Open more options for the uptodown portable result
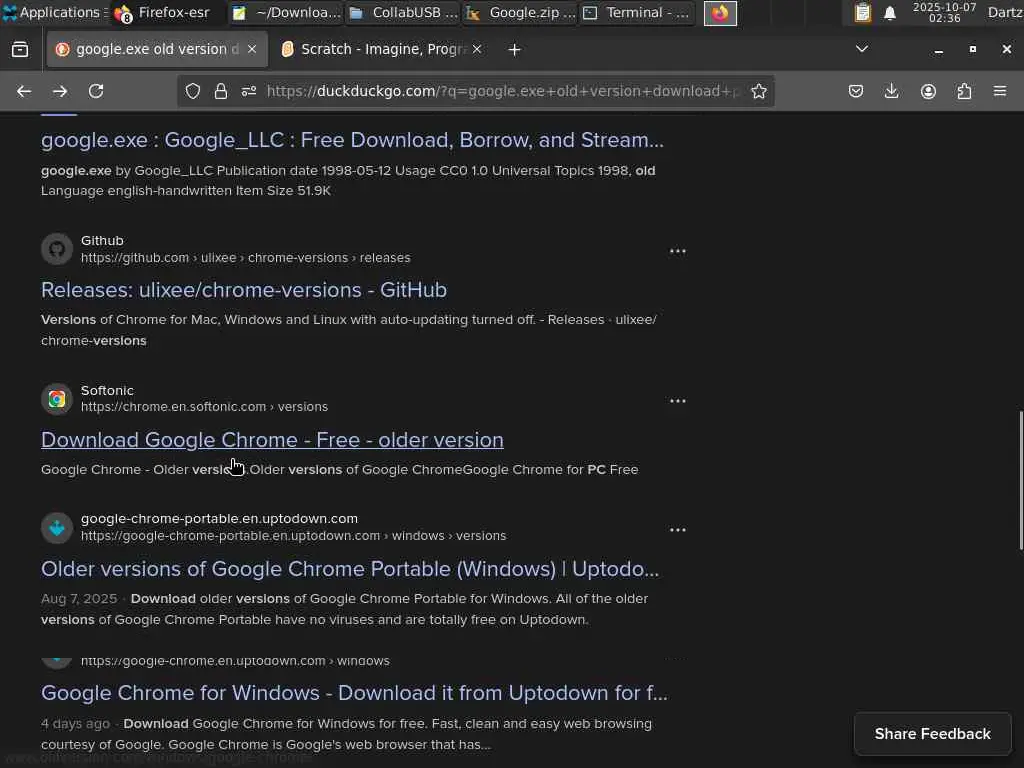This screenshot has width=1024, height=768. pyautogui.click(x=678, y=530)
